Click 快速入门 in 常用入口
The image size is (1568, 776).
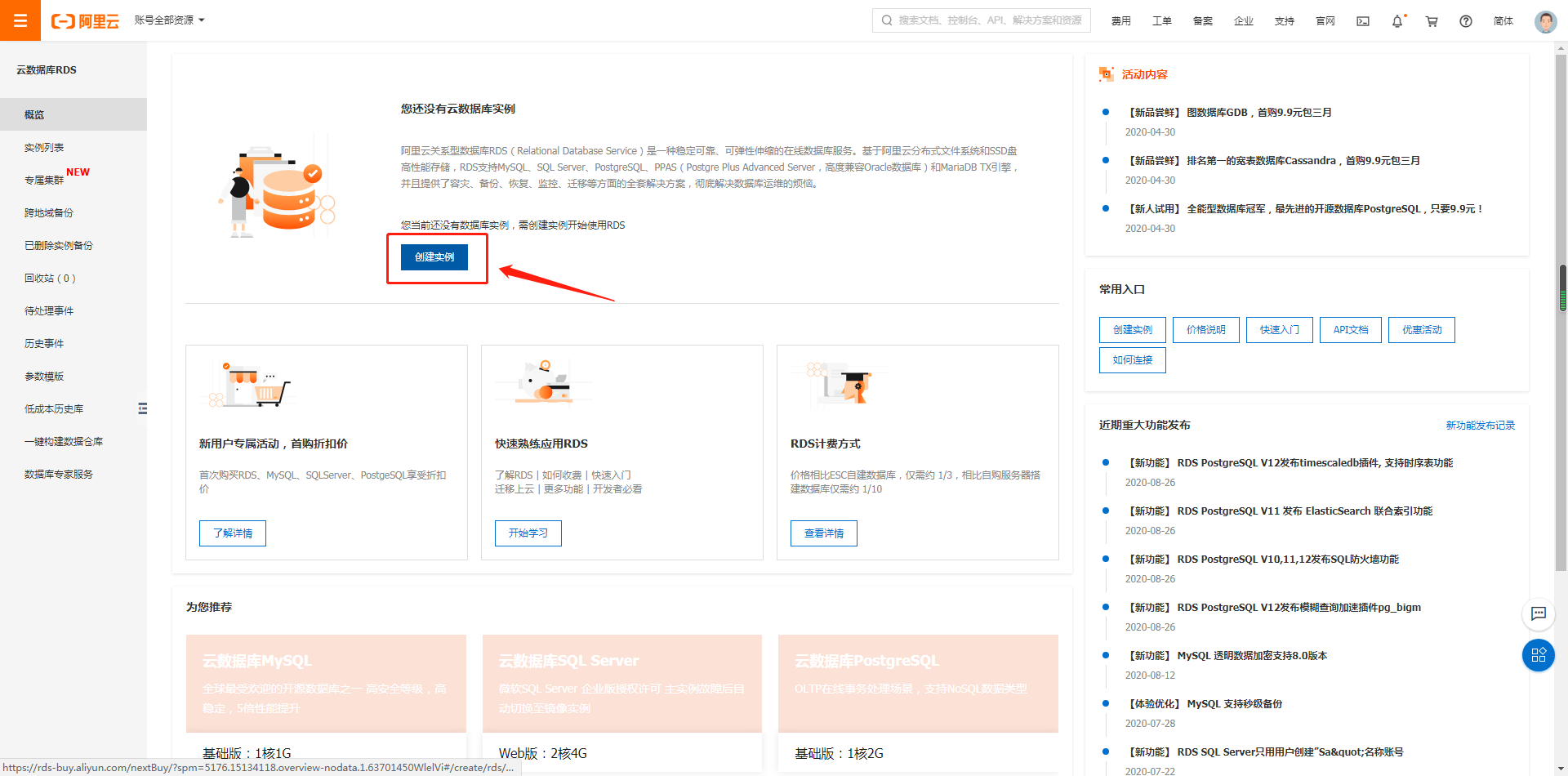click(x=1280, y=330)
